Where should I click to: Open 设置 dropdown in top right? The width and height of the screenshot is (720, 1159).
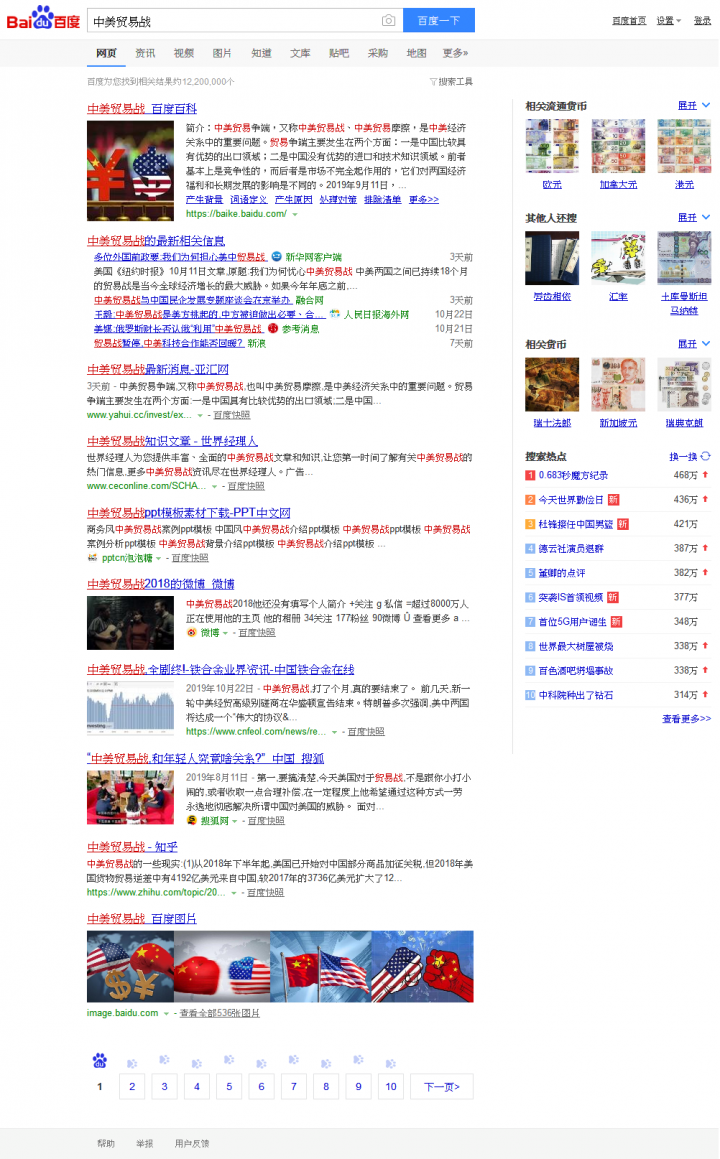668,21
